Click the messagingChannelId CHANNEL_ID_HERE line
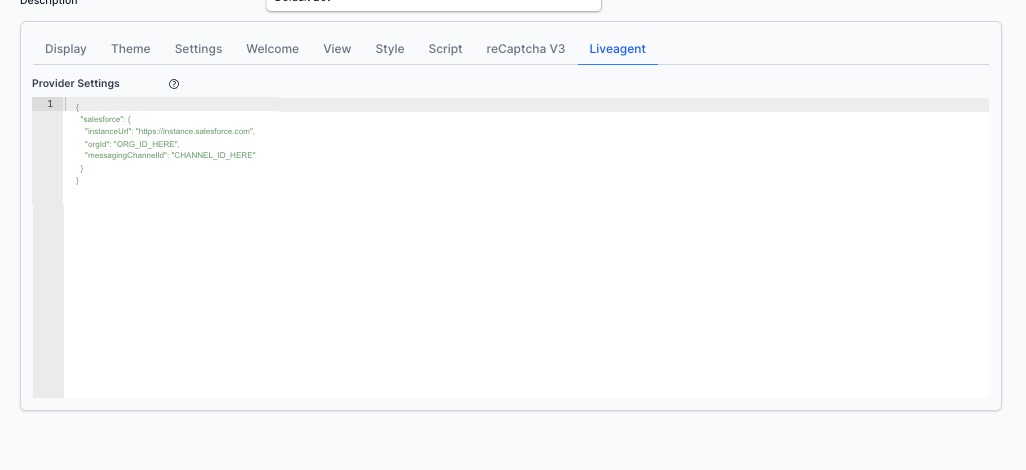Image resolution: width=1026 pixels, height=470 pixels. (x=170, y=156)
